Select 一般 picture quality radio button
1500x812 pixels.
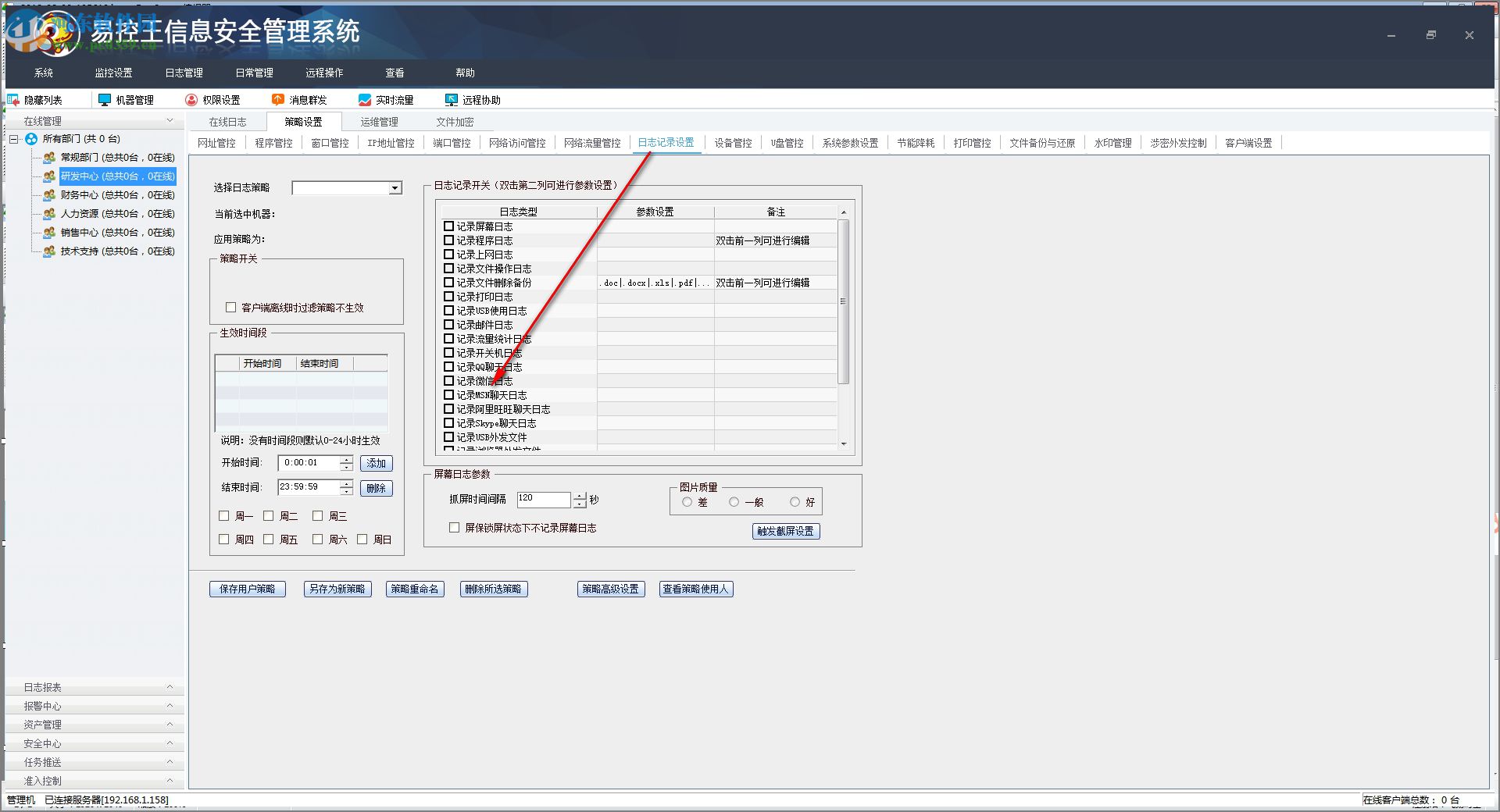click(734, 502)
